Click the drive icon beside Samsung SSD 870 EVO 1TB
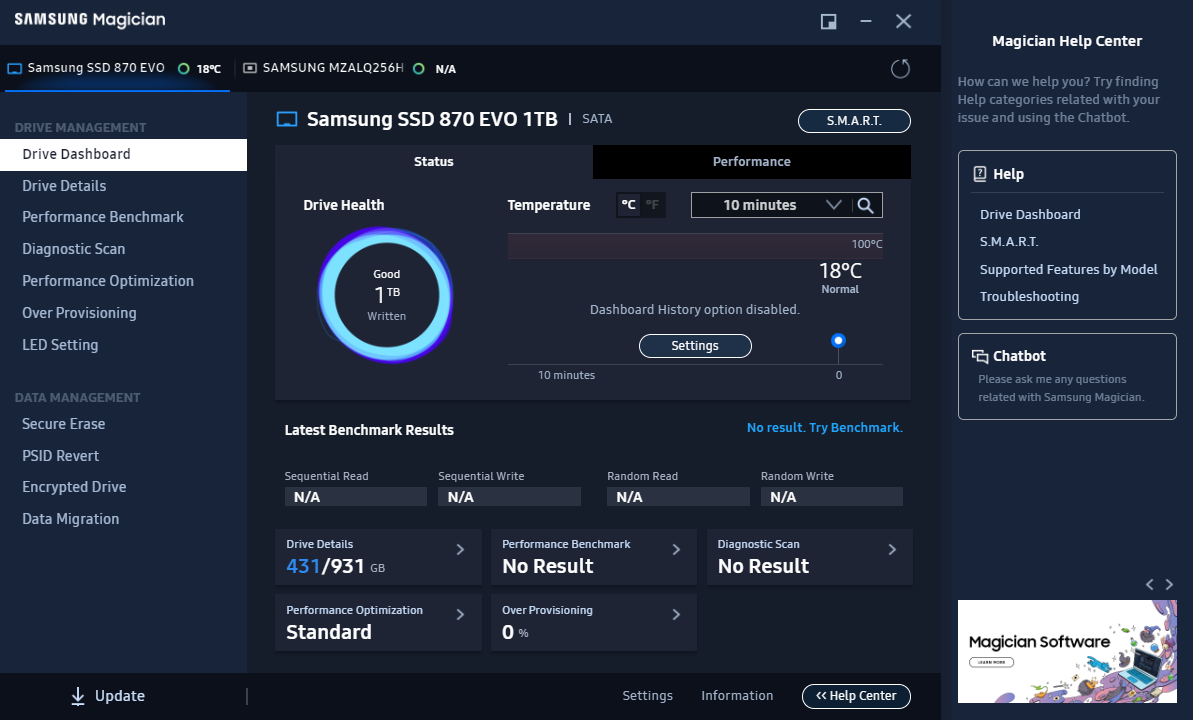 (x=287, y=119)
